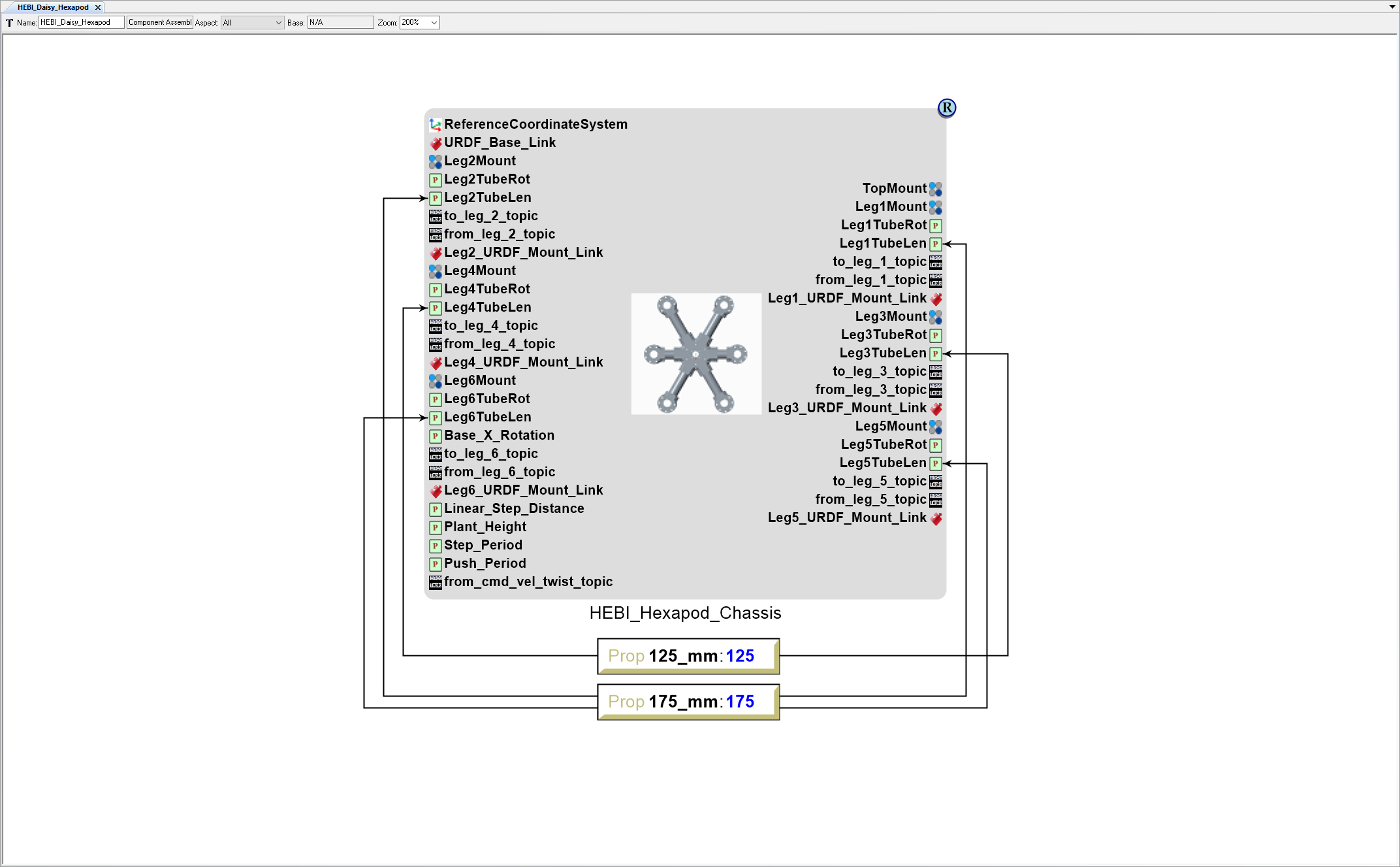Image resolution: width=1400 pixels, height=867 pixels.
Task: Select the URDF_Base_Link red link icon
Action: click(436, 142)
